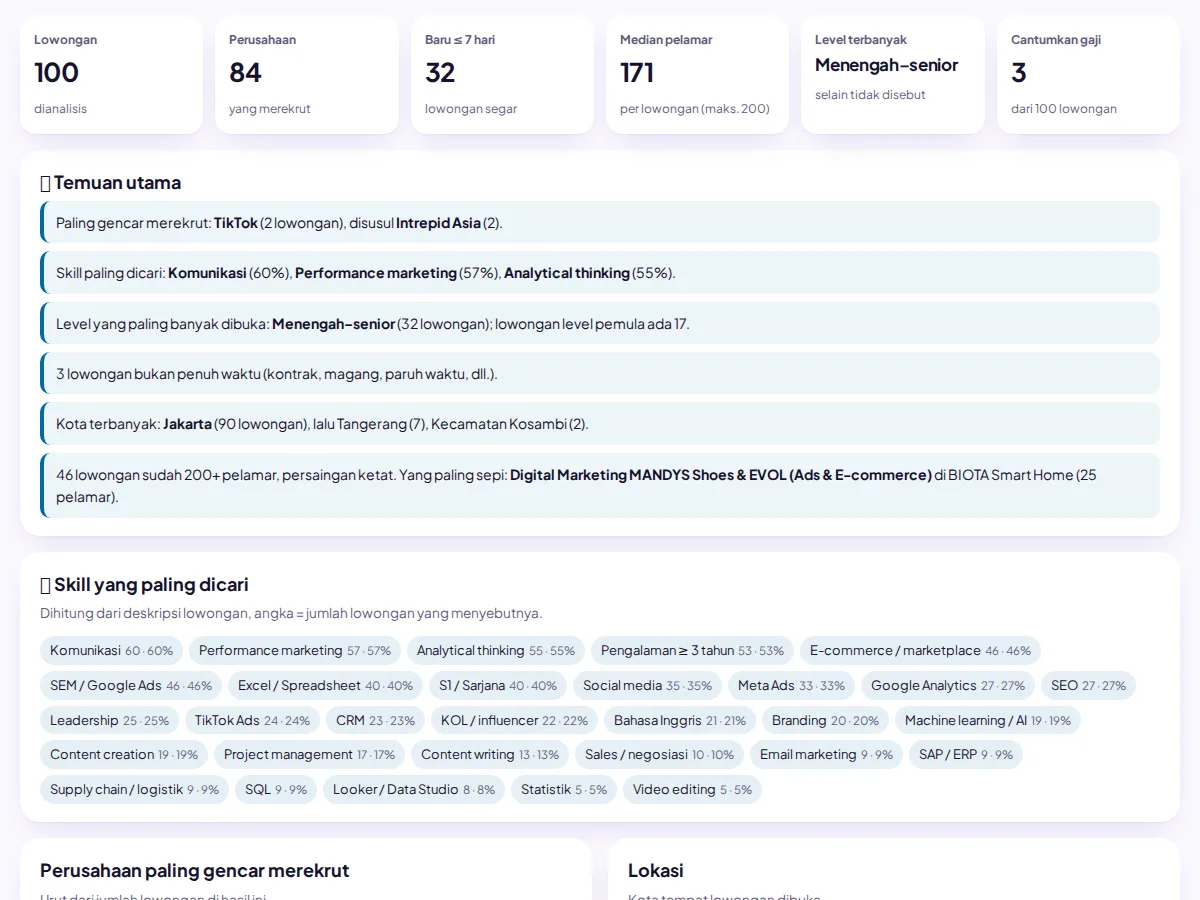The image size is (1200, 900).
Task: Select the 'Social media' skill chip
Action: pyautogui.click(x=648, y=686)
